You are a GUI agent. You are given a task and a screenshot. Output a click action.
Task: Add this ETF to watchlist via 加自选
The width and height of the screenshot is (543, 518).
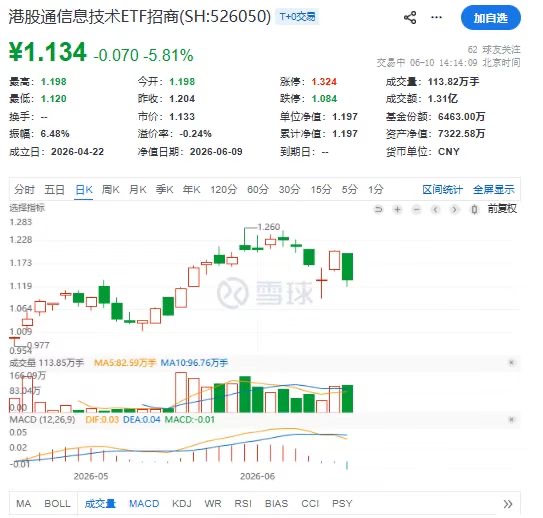pos(491,18)
